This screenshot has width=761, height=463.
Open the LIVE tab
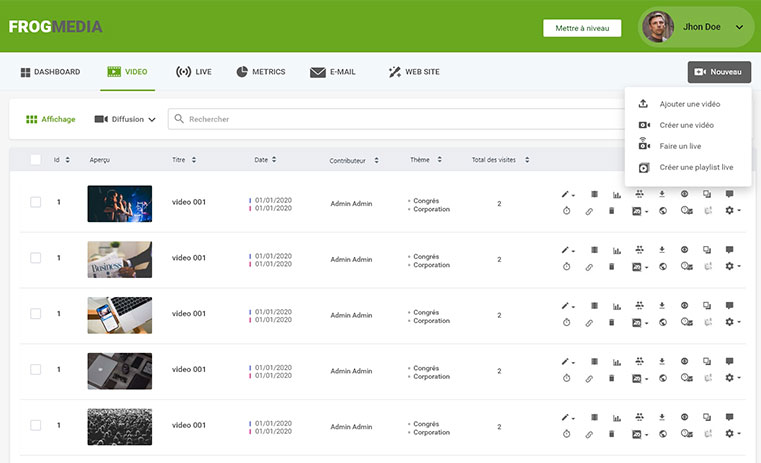coord(194,72)
